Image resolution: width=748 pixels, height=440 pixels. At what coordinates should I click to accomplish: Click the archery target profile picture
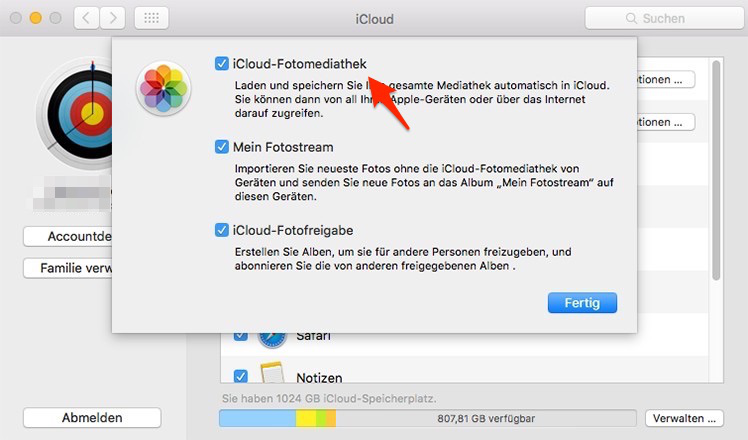pyautogui.click(x=75, y=115)
